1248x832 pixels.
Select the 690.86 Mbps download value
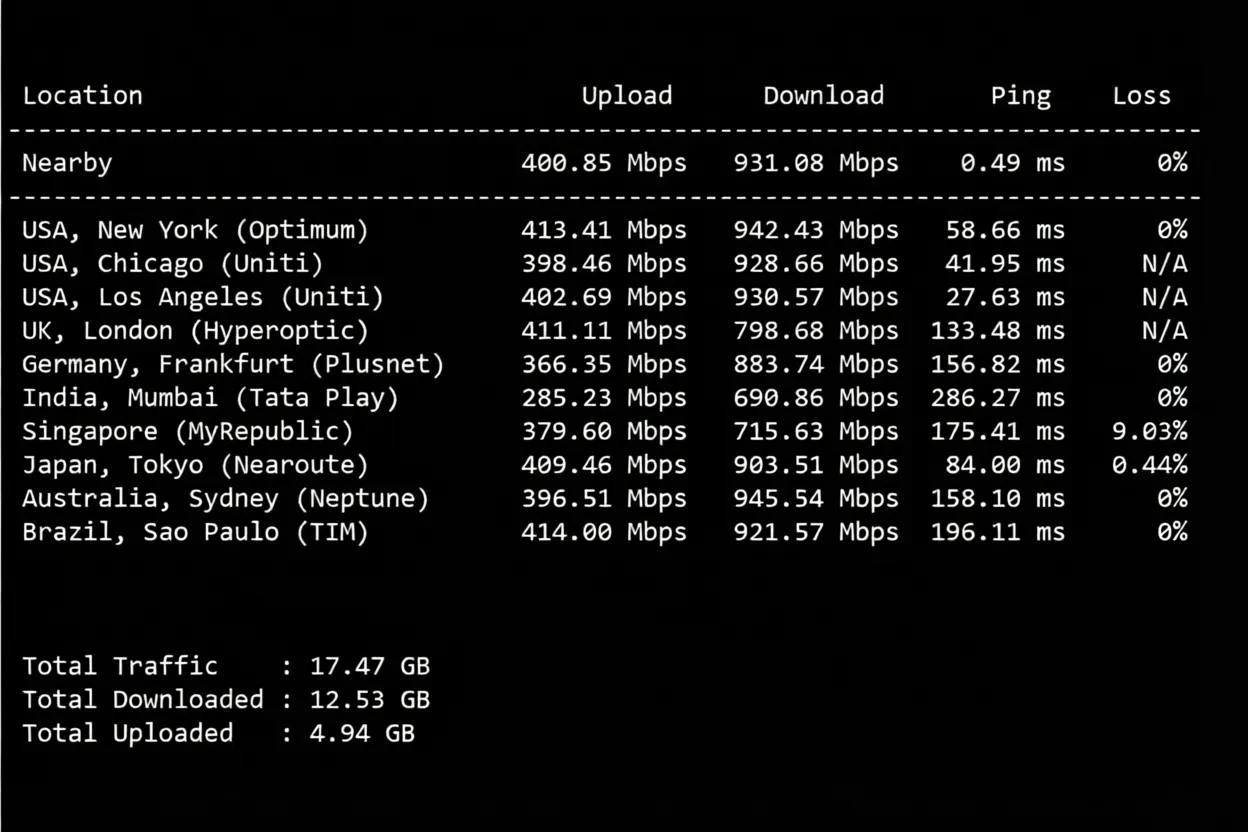(816, 398)
